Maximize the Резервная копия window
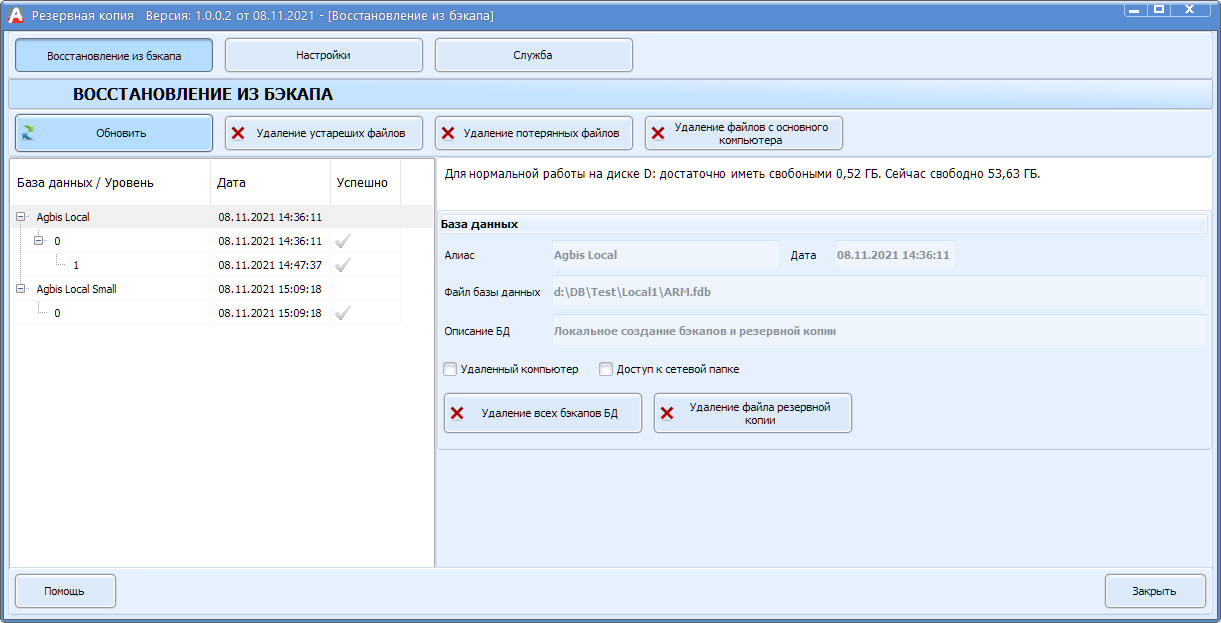This screenshot has height=623, width=1221. (1159, 9)
